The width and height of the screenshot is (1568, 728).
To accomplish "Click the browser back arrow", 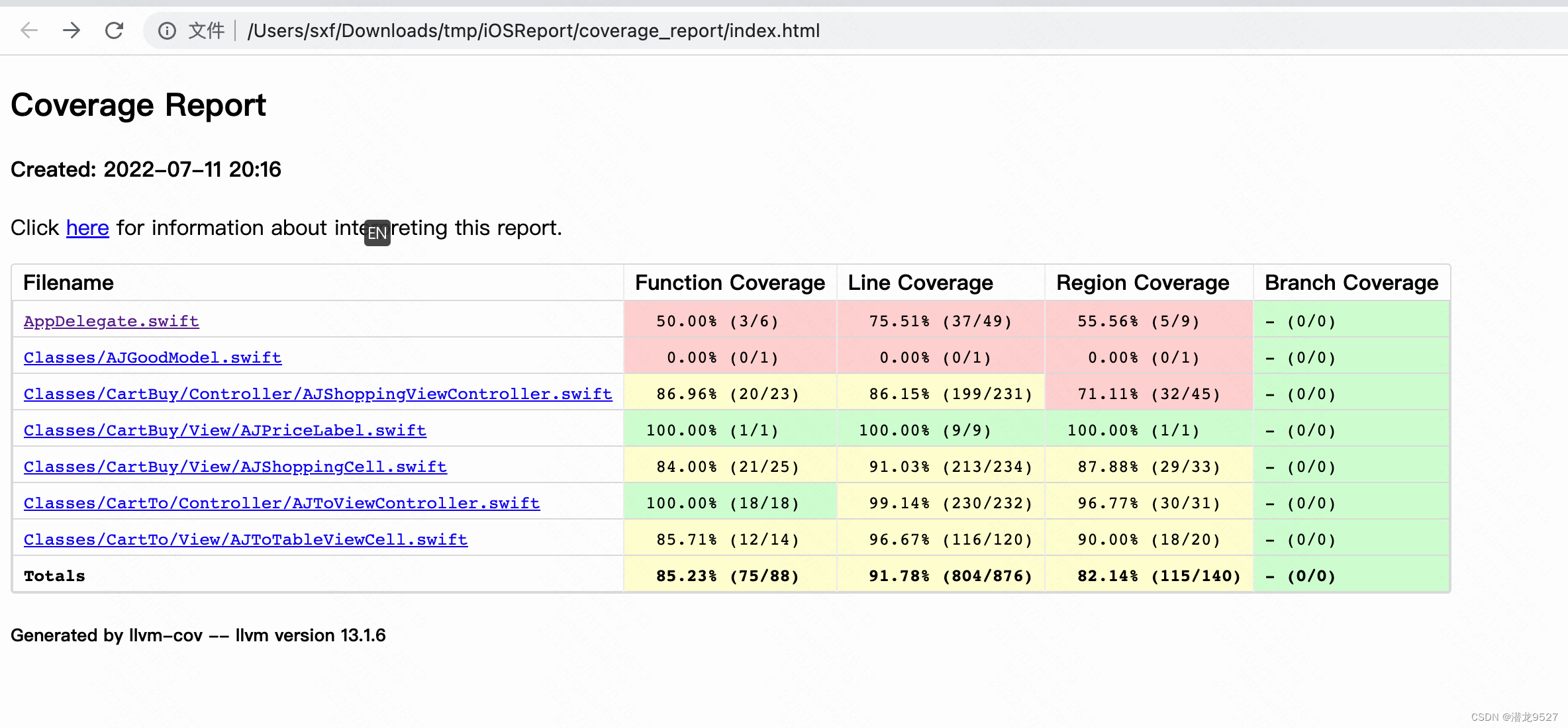I will tap(29, 30).
